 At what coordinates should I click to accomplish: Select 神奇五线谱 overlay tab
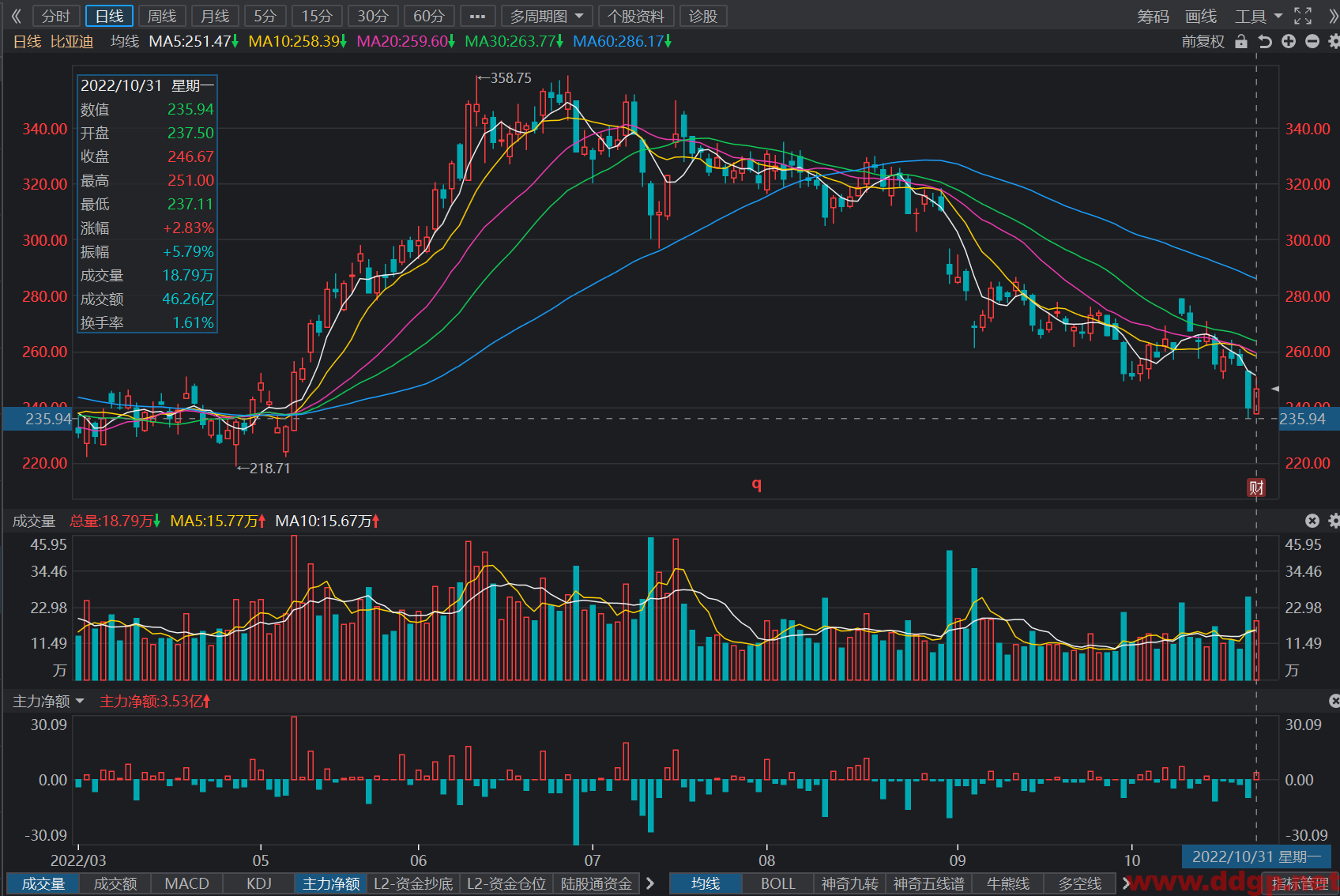[x=929, y=883]
